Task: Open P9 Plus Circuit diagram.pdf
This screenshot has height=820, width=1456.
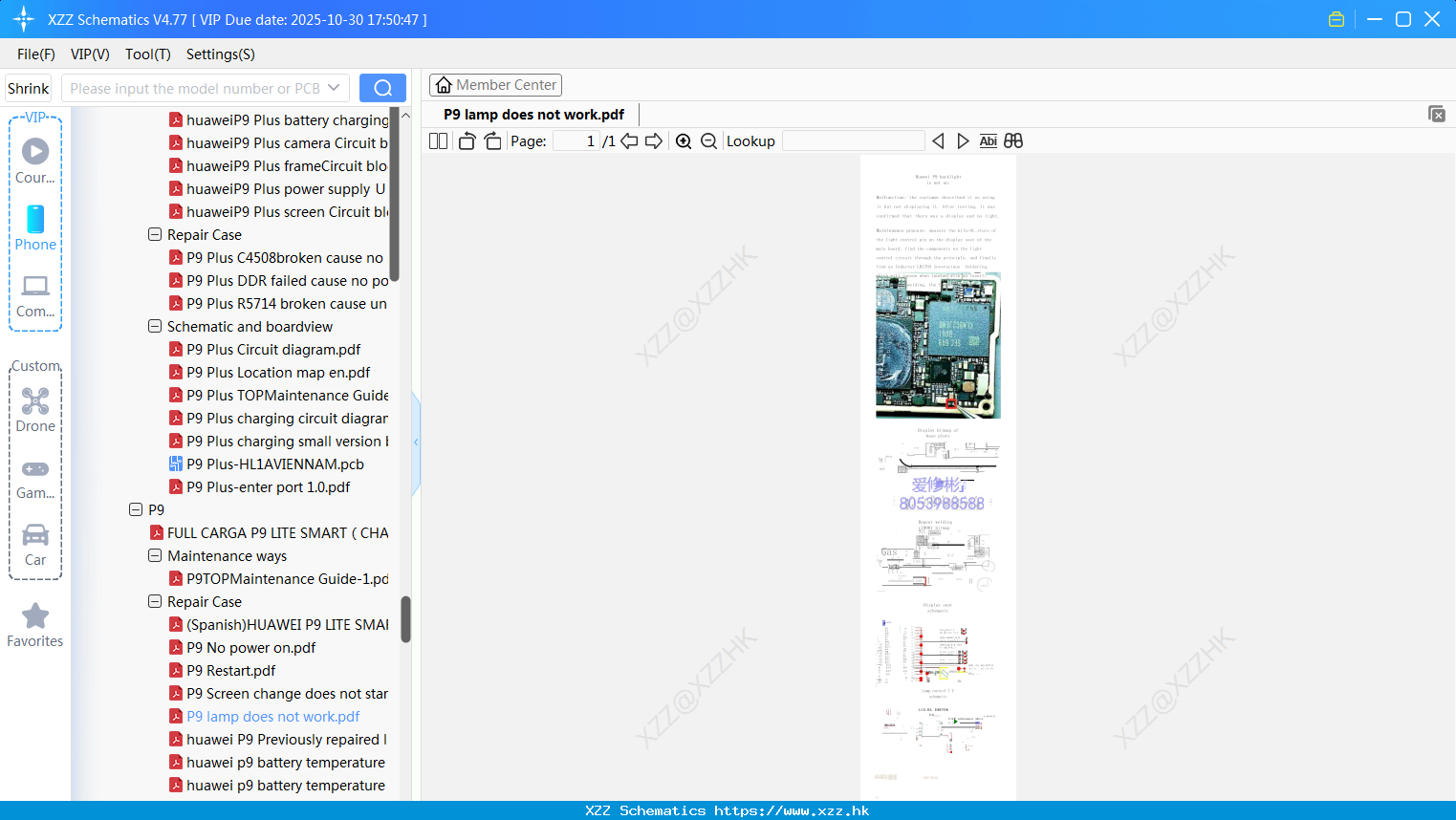Action: pyautogui.click(x=273, y=349)
